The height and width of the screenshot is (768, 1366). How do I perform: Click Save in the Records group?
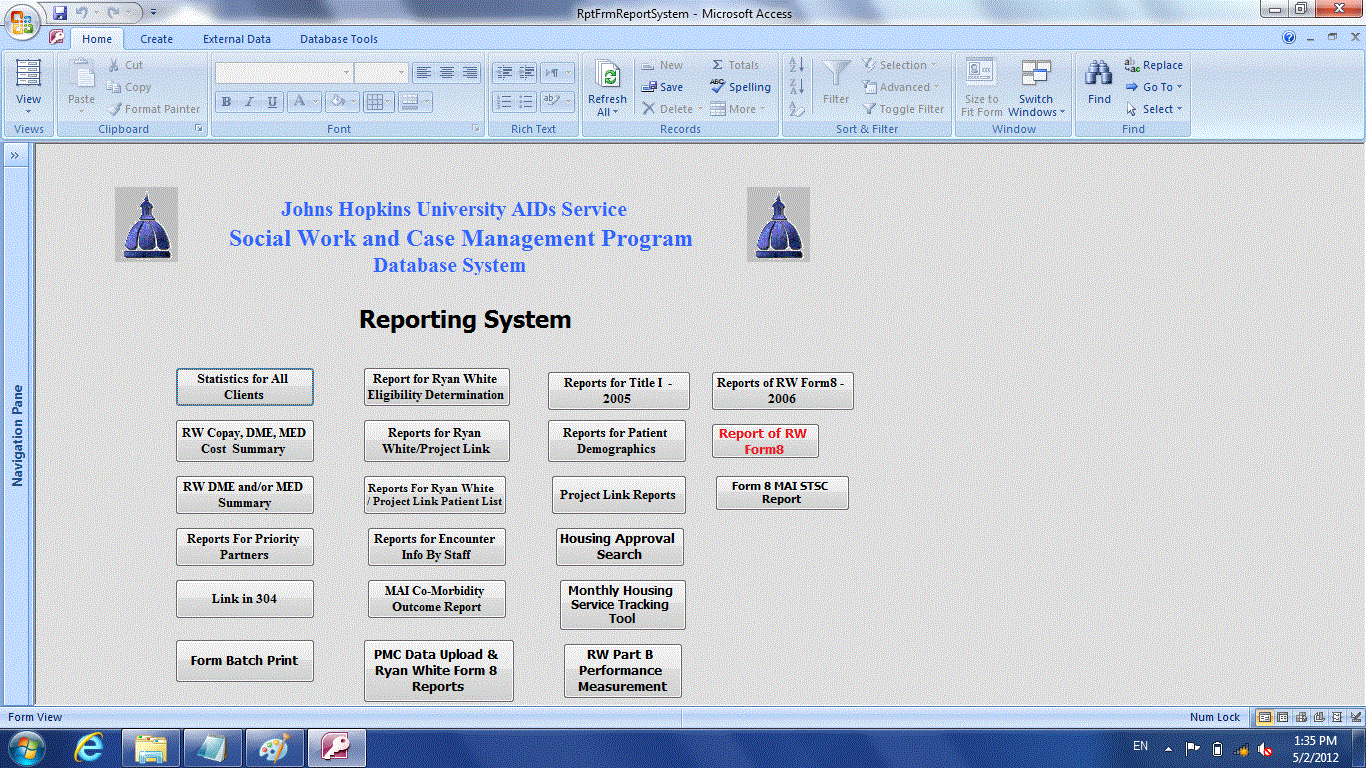[x=662, y=87]
